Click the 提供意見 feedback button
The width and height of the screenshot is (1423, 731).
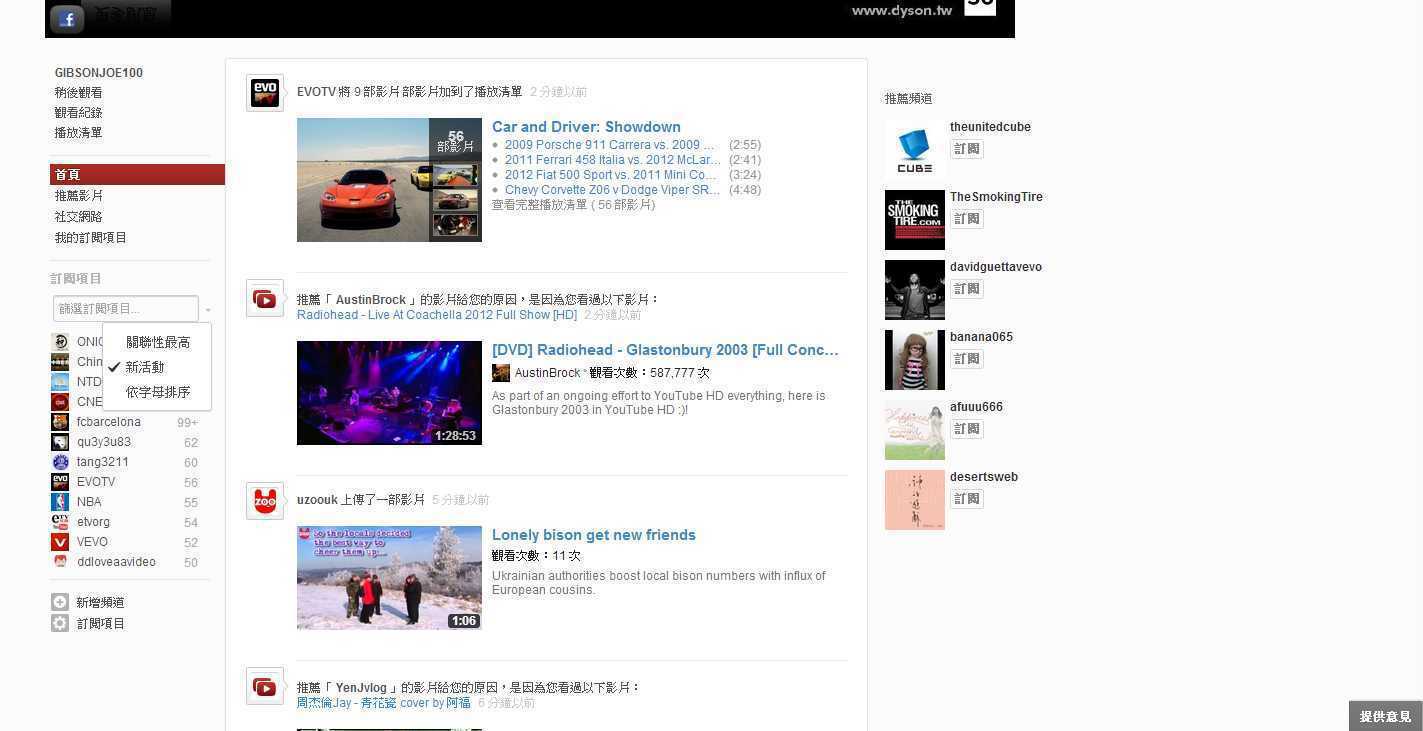point(1385,716)
